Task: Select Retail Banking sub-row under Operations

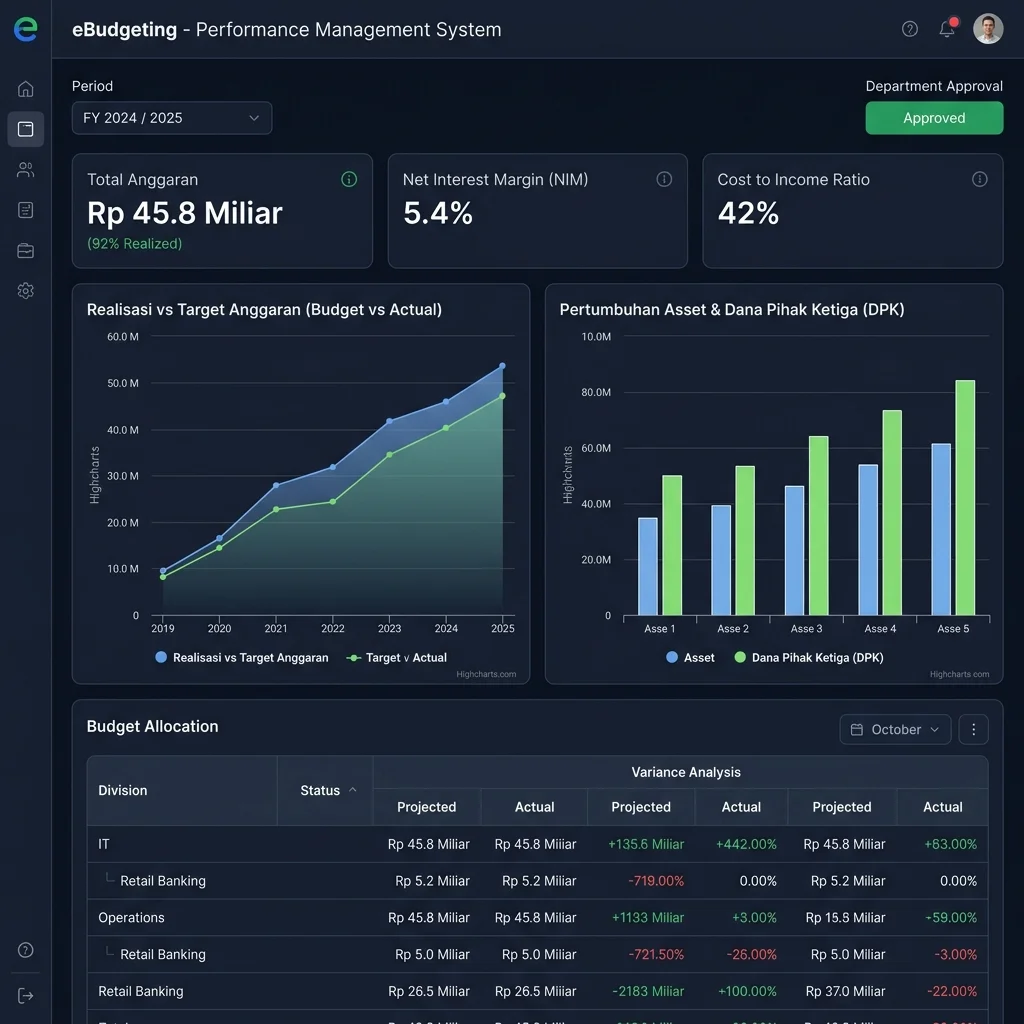Action: point(537,954)
